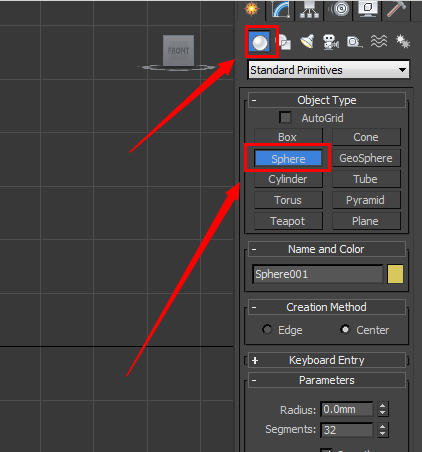Click the Cylinder primitive button
The image size is (422, 452).
(x=288, y=179)
